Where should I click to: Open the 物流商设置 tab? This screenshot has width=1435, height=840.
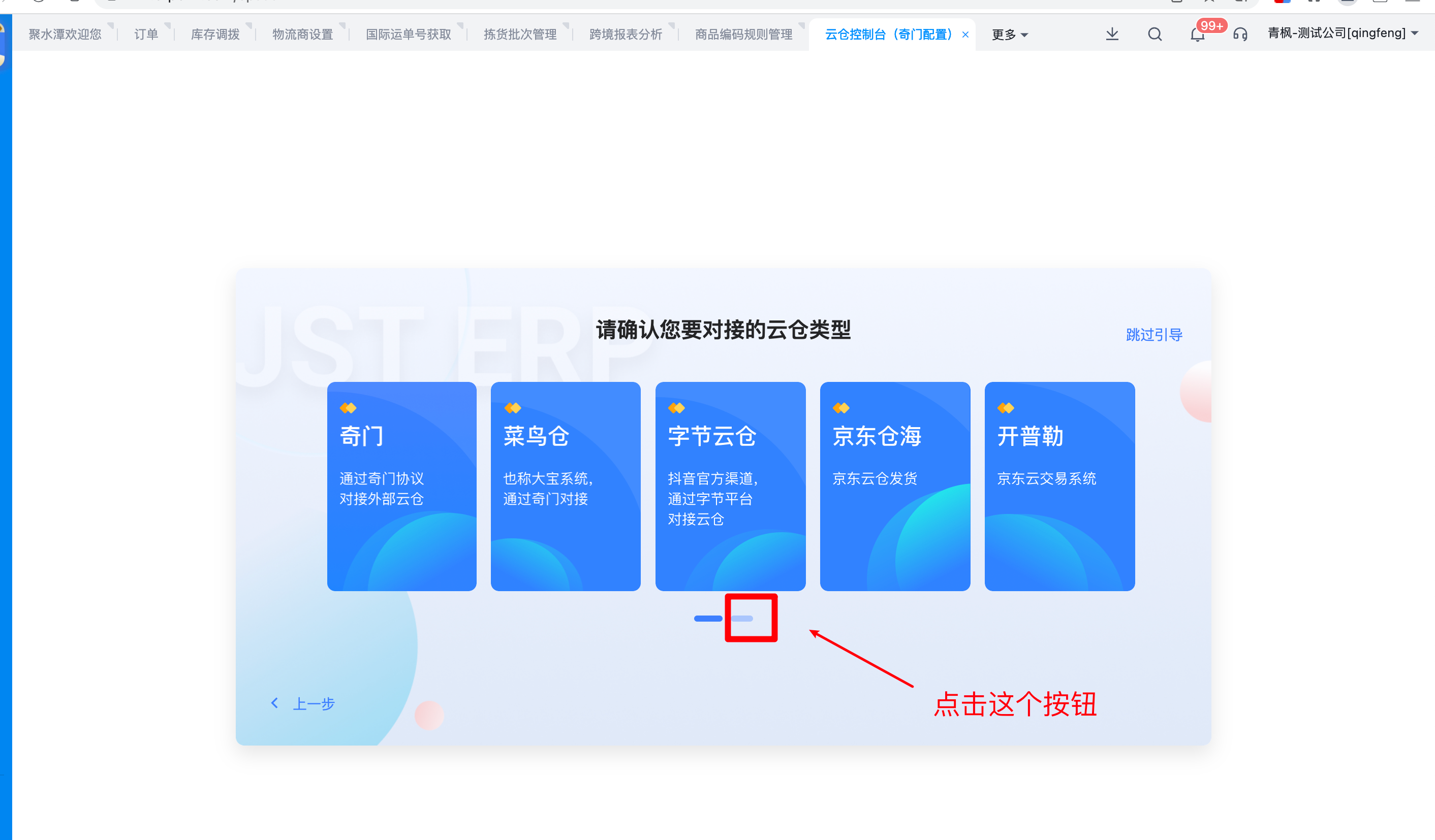point(303,35)
